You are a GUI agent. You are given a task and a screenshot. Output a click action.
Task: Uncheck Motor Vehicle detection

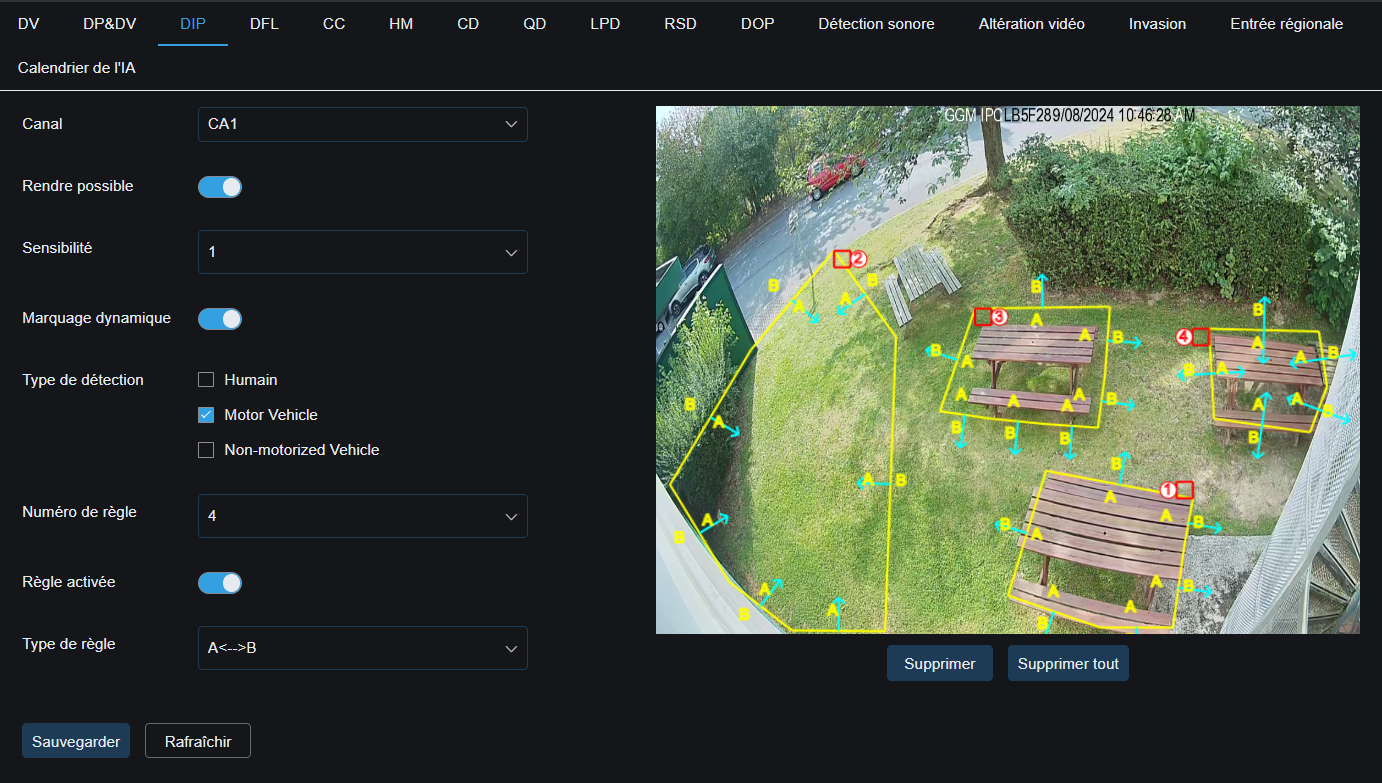pos(205,414)
